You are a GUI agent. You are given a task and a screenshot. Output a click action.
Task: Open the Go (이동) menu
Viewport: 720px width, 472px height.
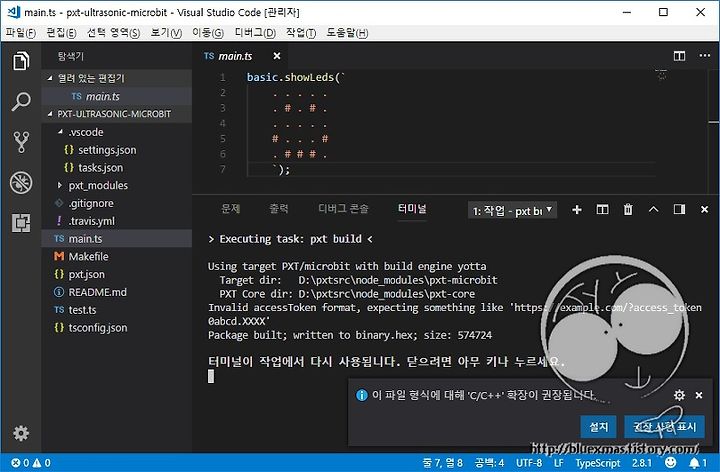(208, 33)
